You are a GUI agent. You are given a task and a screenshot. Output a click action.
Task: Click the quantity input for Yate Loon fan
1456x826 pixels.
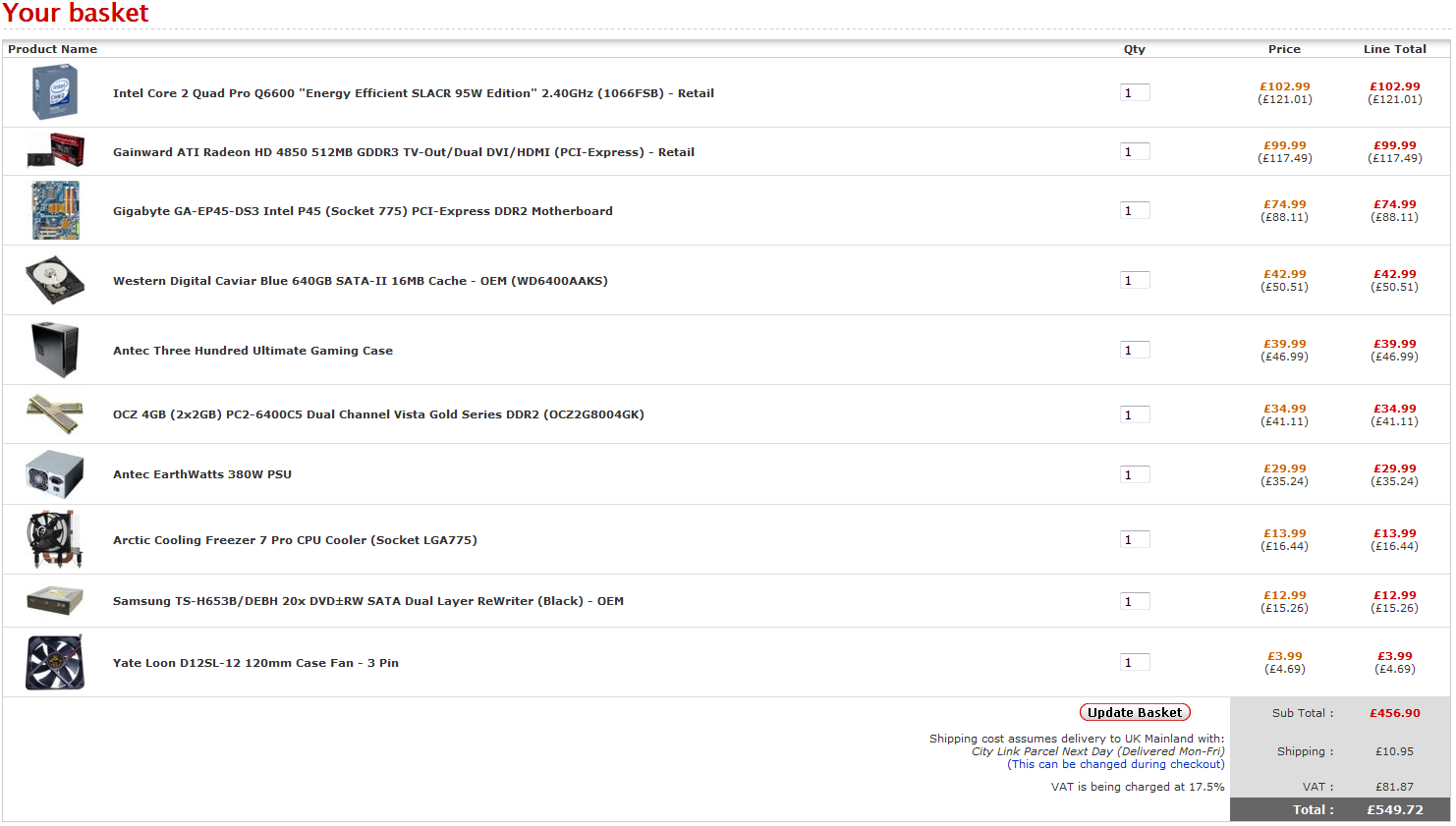coord(1135,663)
